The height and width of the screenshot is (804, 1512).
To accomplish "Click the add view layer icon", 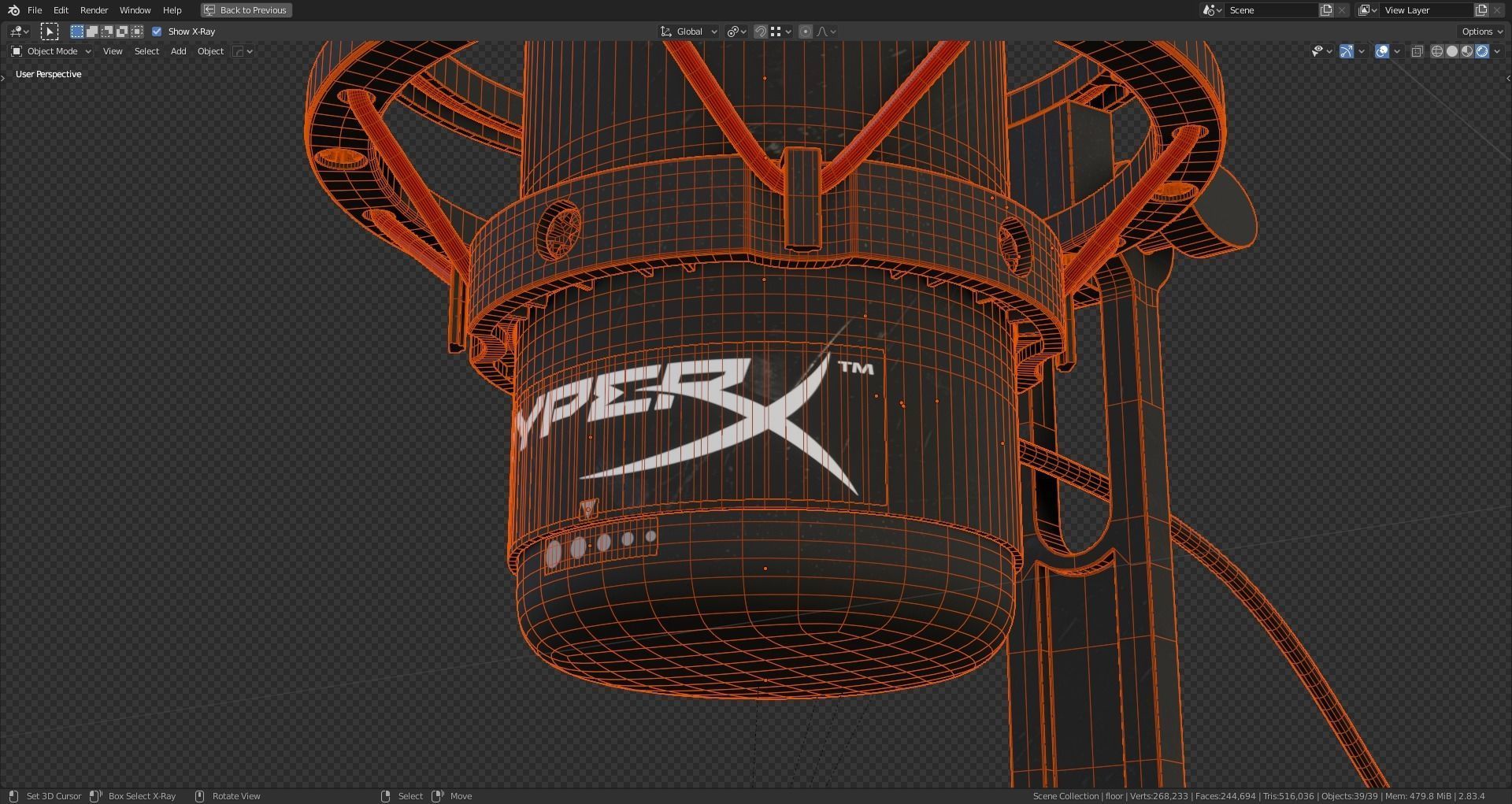I will click(1481, 10).
